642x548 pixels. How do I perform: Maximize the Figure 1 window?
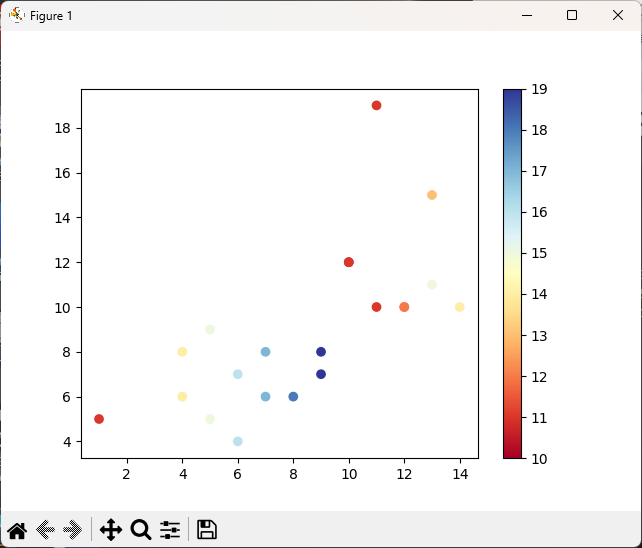click(x=572, y=15)
